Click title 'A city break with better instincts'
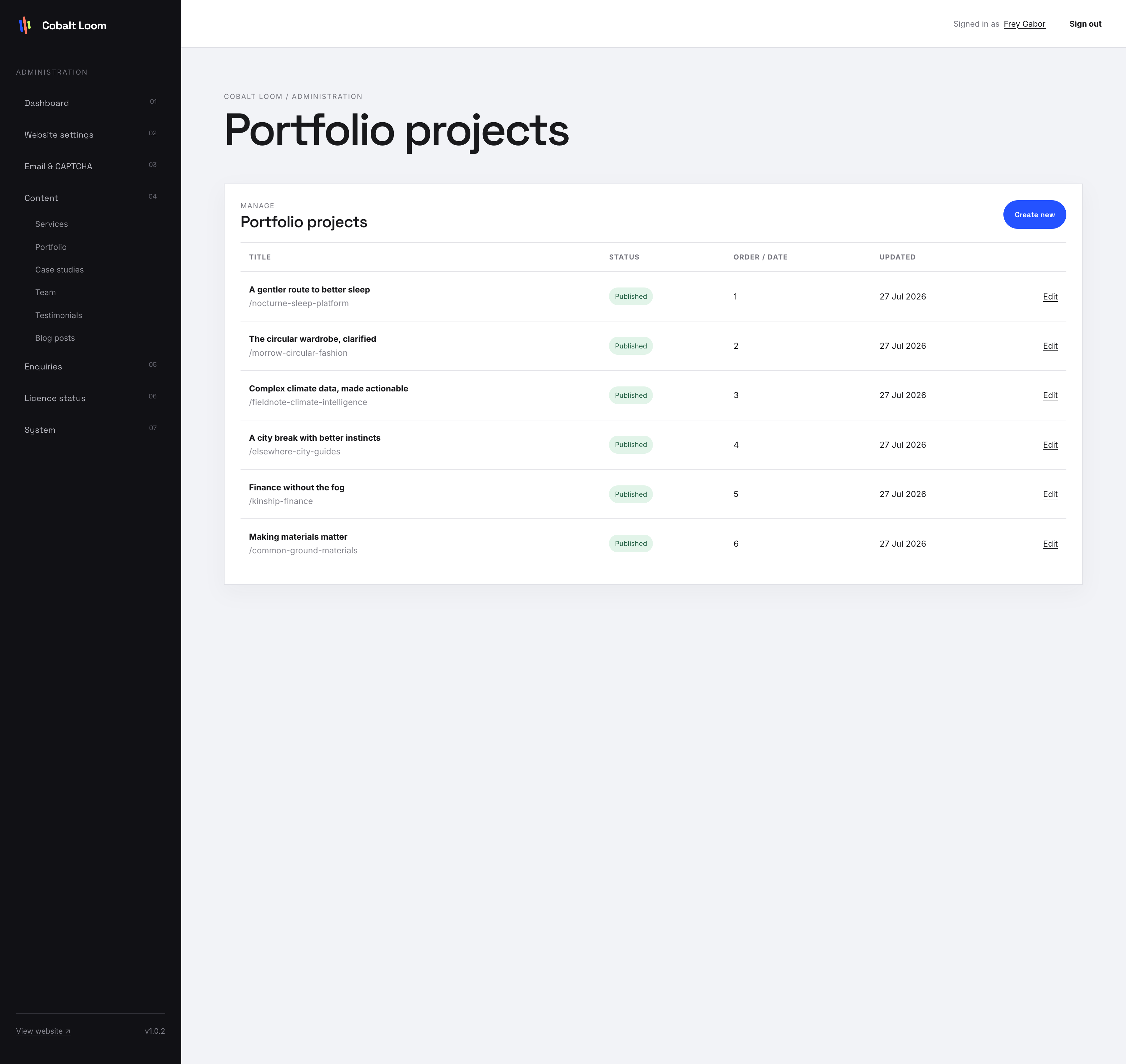The image size is (1126, 1064). click(x=315, y=438)
